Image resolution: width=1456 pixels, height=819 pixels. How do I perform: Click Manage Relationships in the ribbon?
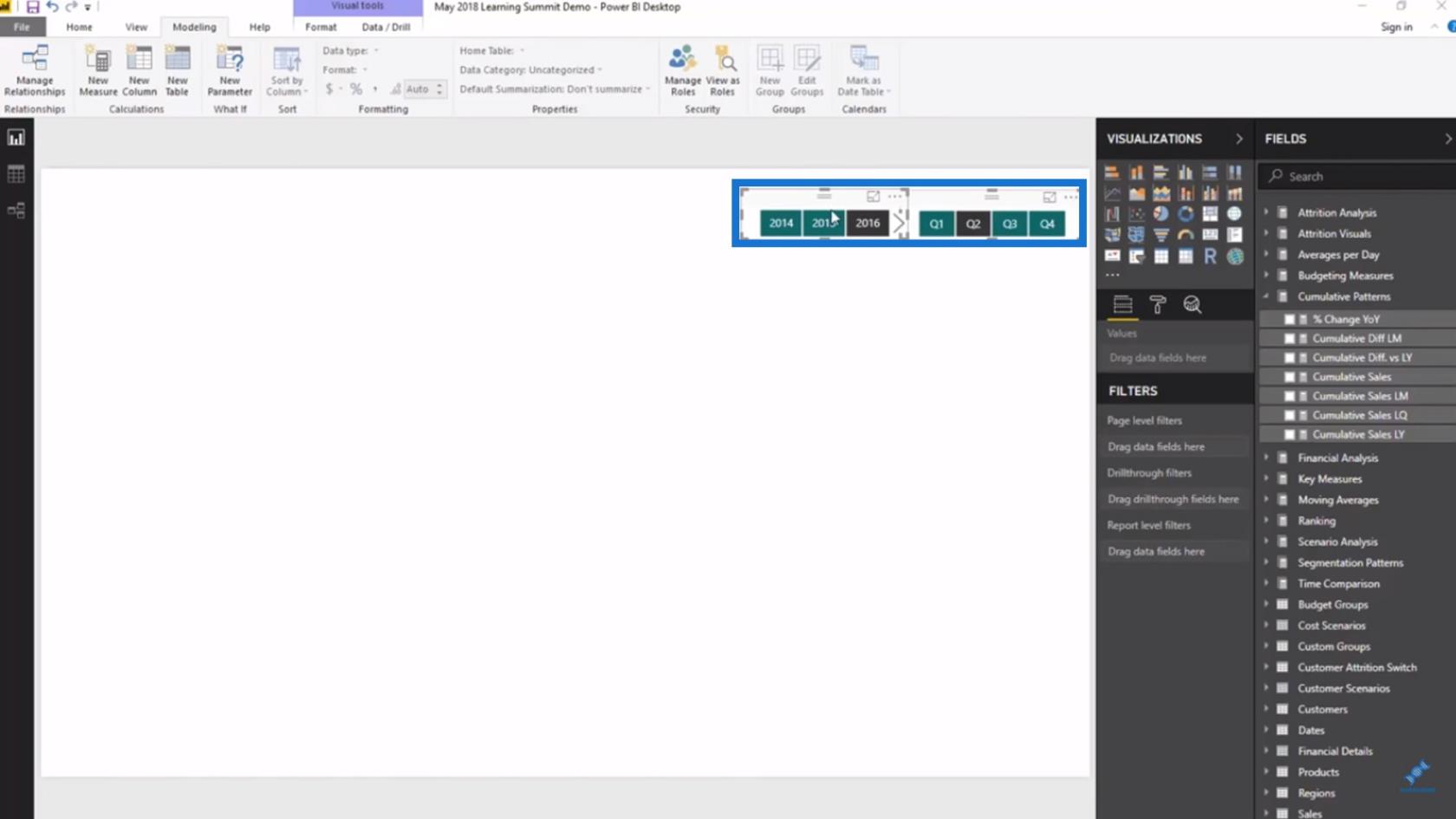[35, 71]
